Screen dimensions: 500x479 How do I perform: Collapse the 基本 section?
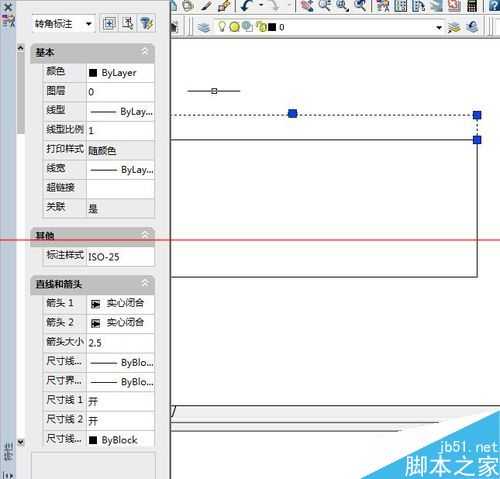(x=145, y=52)
